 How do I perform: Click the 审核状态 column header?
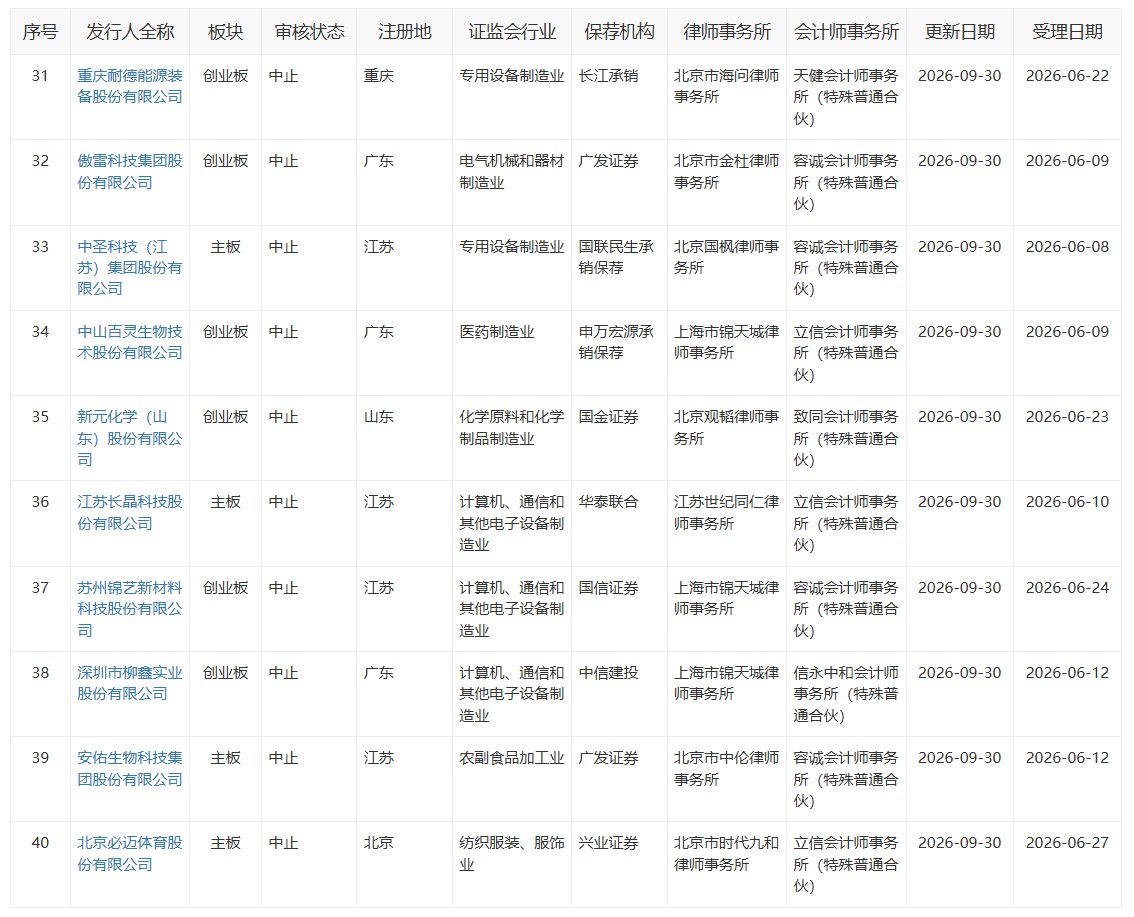pos(310,32)
